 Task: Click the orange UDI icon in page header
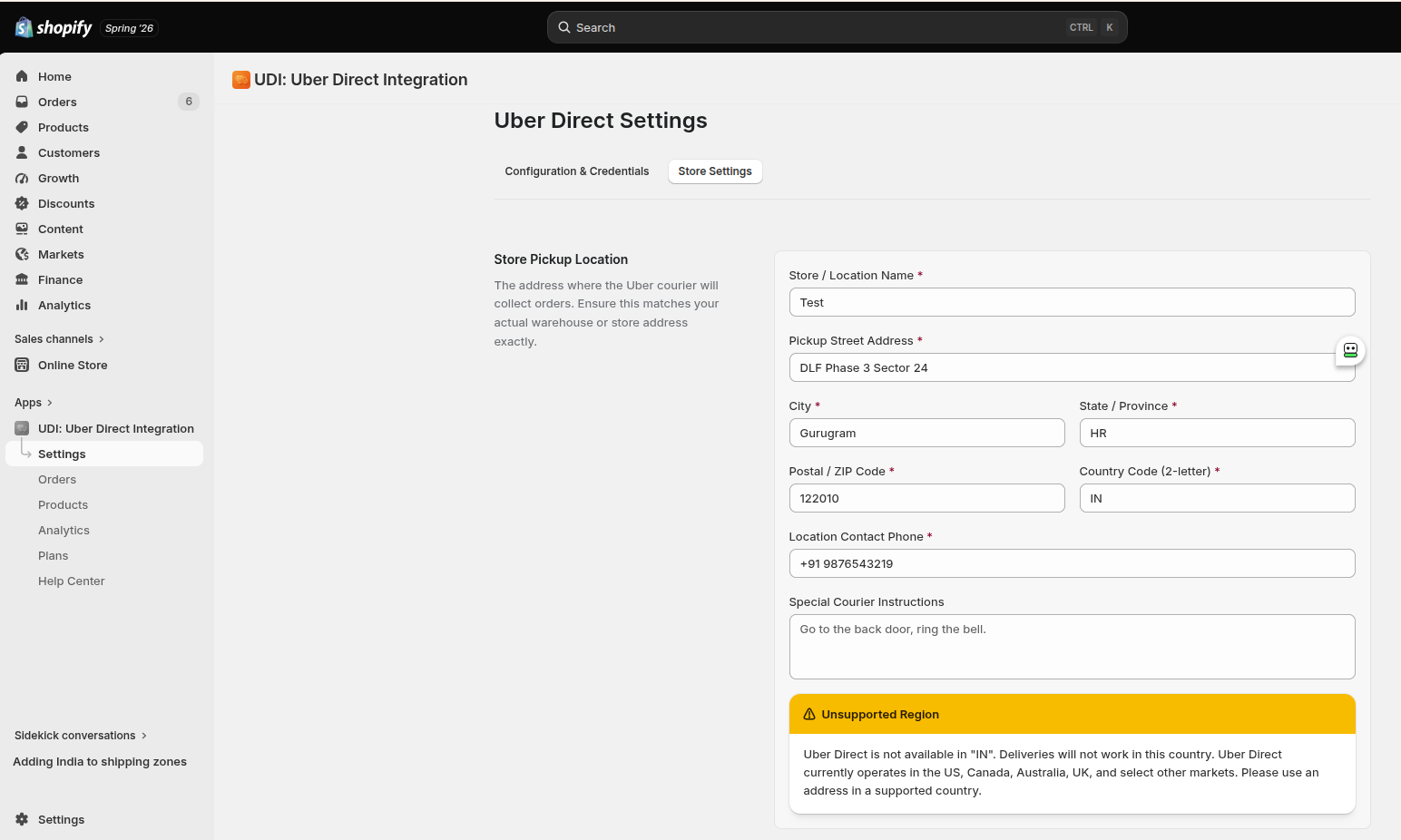pos(241,80)
